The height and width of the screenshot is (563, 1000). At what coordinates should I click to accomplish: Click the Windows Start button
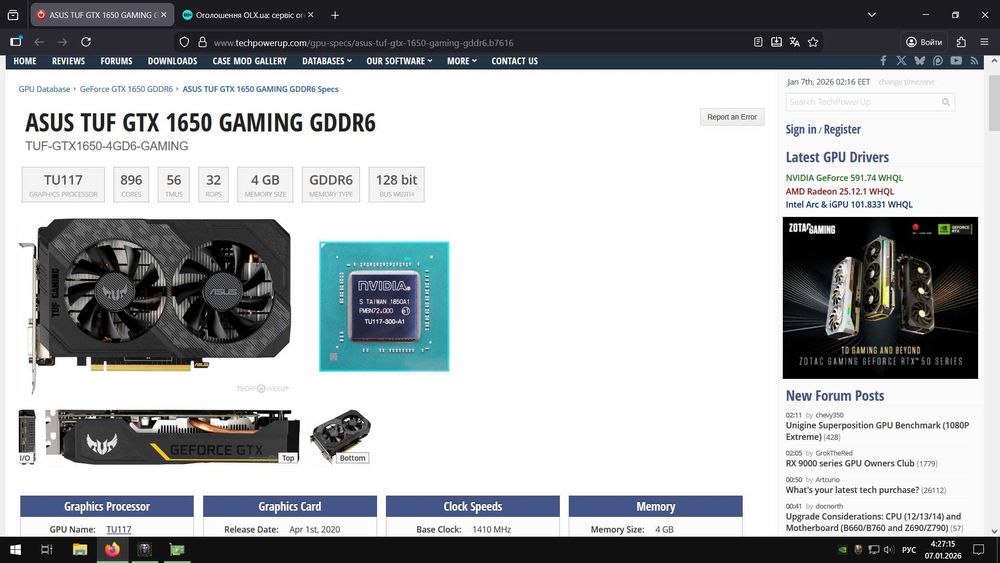click(x=15, y=550)
